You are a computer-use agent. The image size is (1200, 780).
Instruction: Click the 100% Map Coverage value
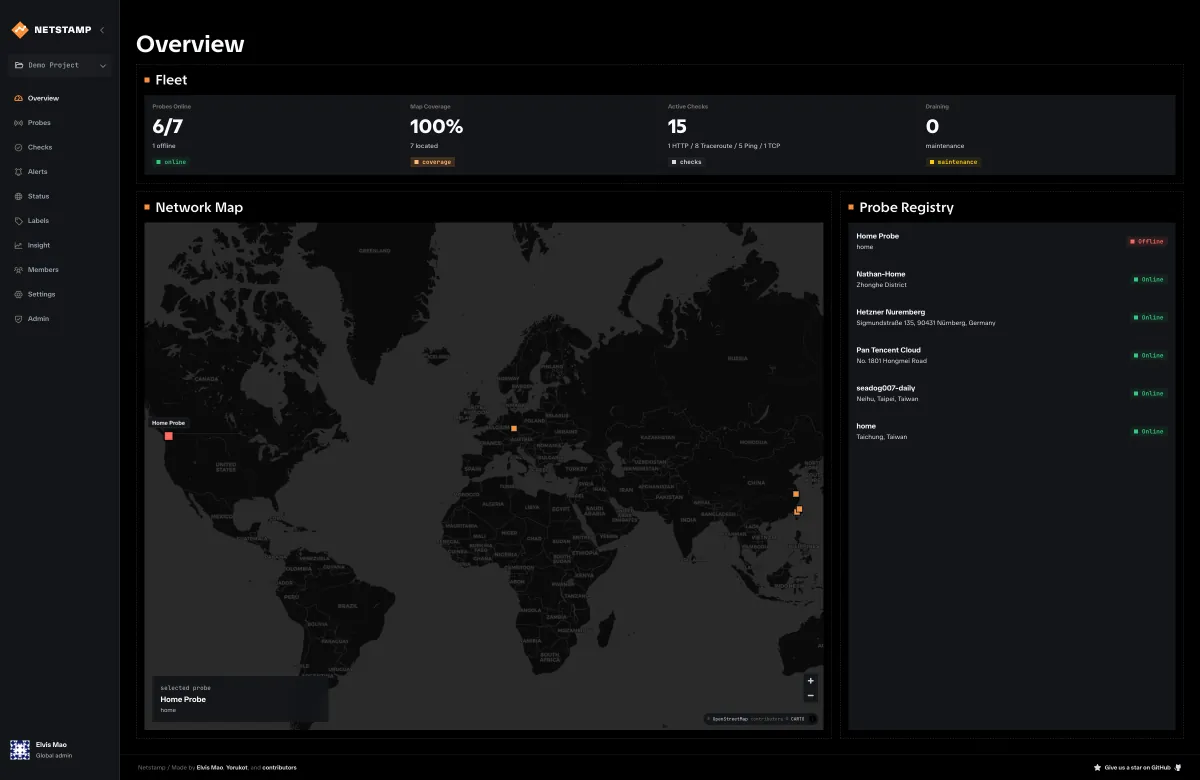click(x=437, y=127)
